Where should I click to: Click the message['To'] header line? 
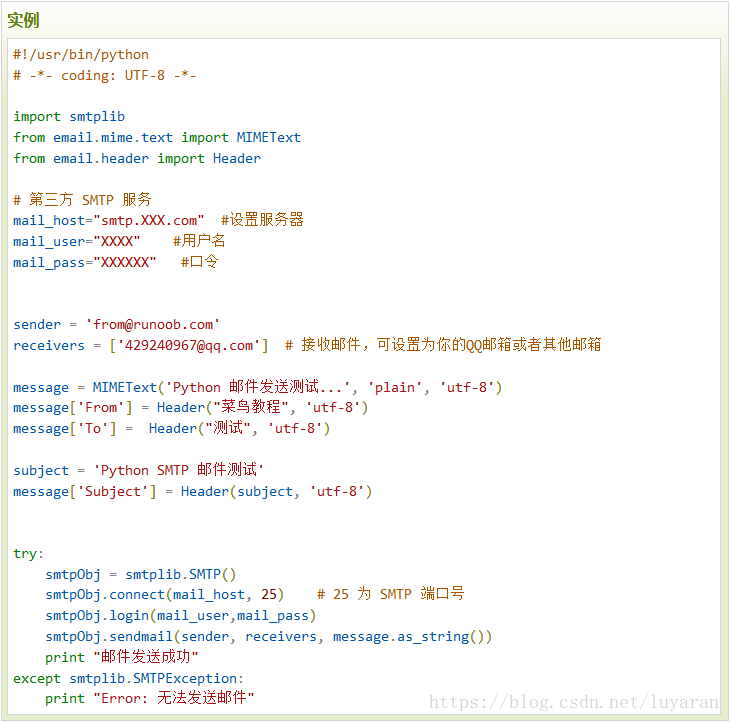(x=172, y=428)
